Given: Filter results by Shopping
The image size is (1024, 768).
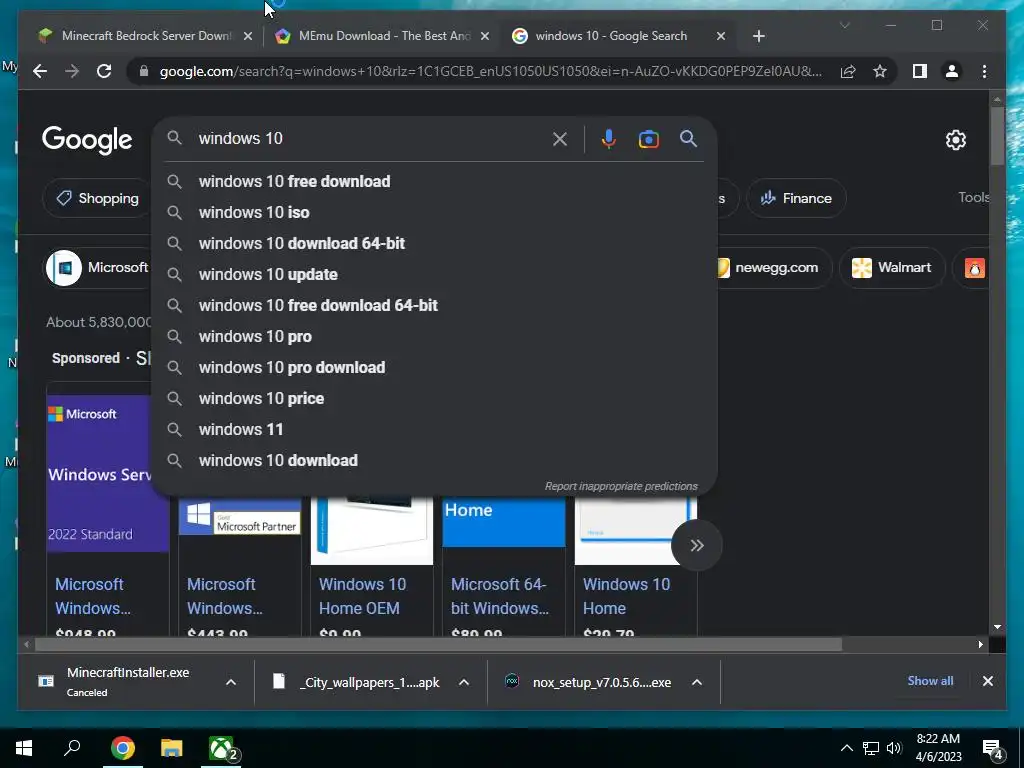Looking at the screenshot, I should pyautogui.click(x=98, y=198).
